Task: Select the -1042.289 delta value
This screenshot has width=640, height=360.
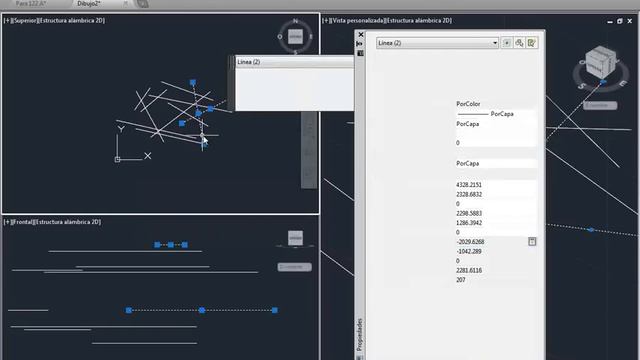Action: pyautogui.click(x=469, y=251)
